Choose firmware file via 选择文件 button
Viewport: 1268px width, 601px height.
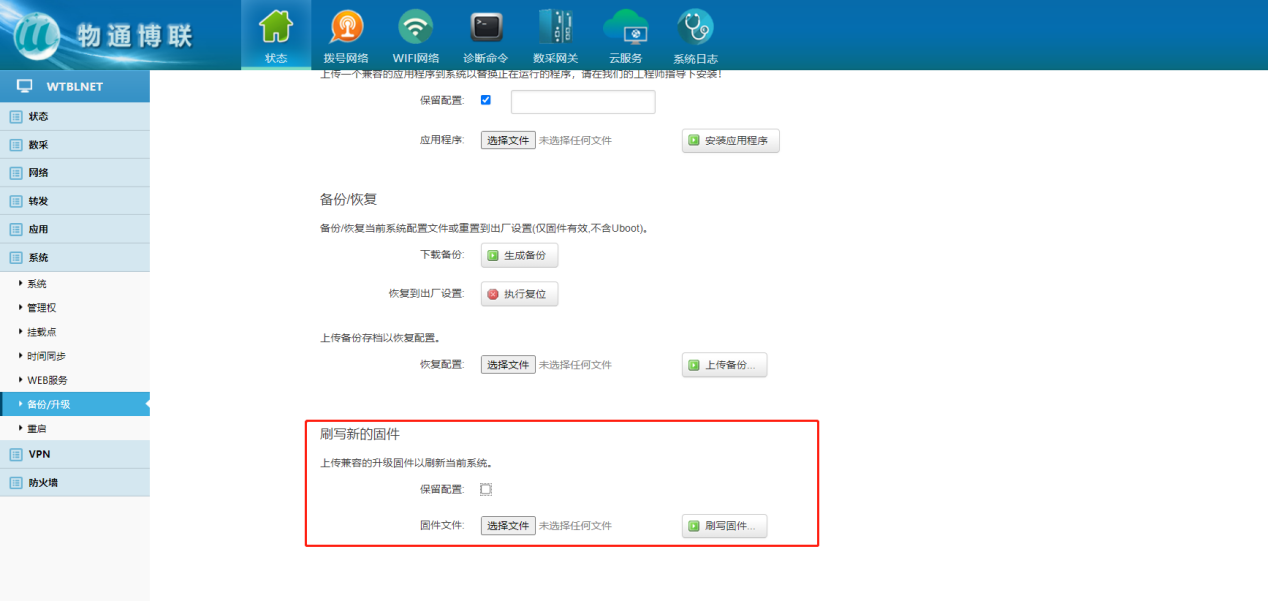click(508, 526)
